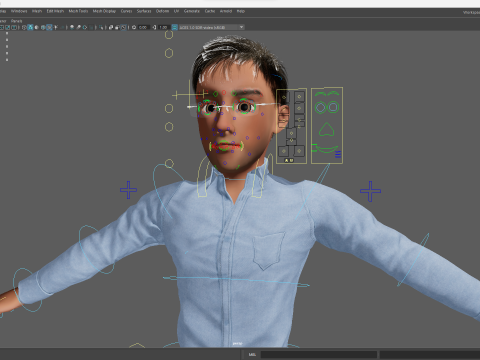The image size is (480, 360).
Task: Open the Deform menu
Action: (162, 11)
